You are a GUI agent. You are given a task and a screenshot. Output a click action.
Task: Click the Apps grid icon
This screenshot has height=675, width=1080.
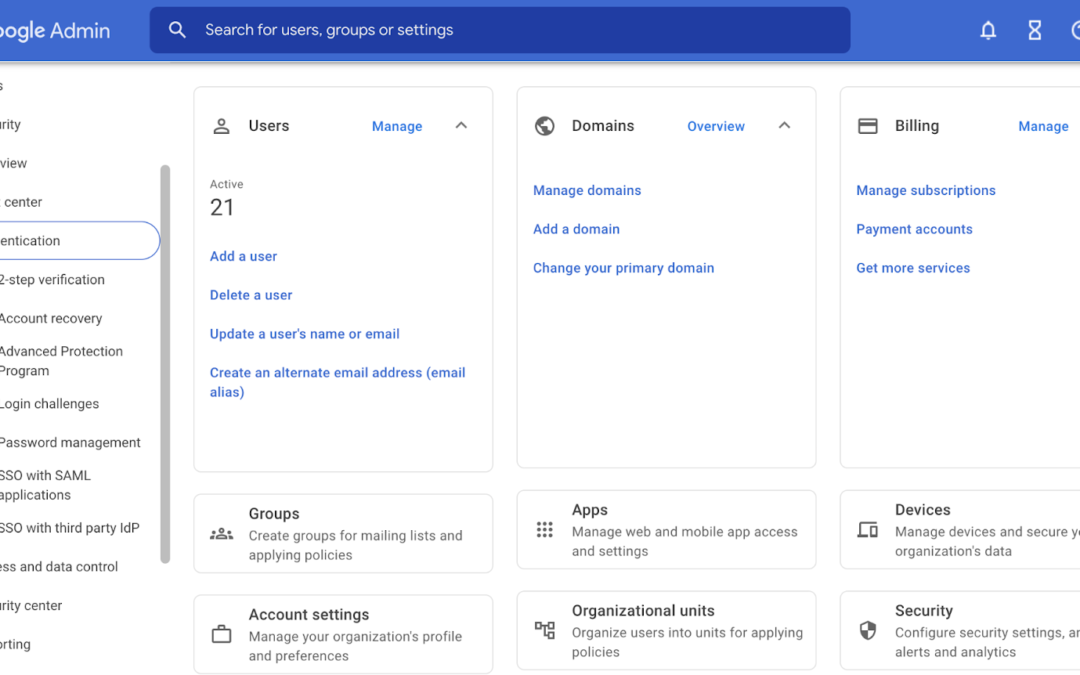544,530
